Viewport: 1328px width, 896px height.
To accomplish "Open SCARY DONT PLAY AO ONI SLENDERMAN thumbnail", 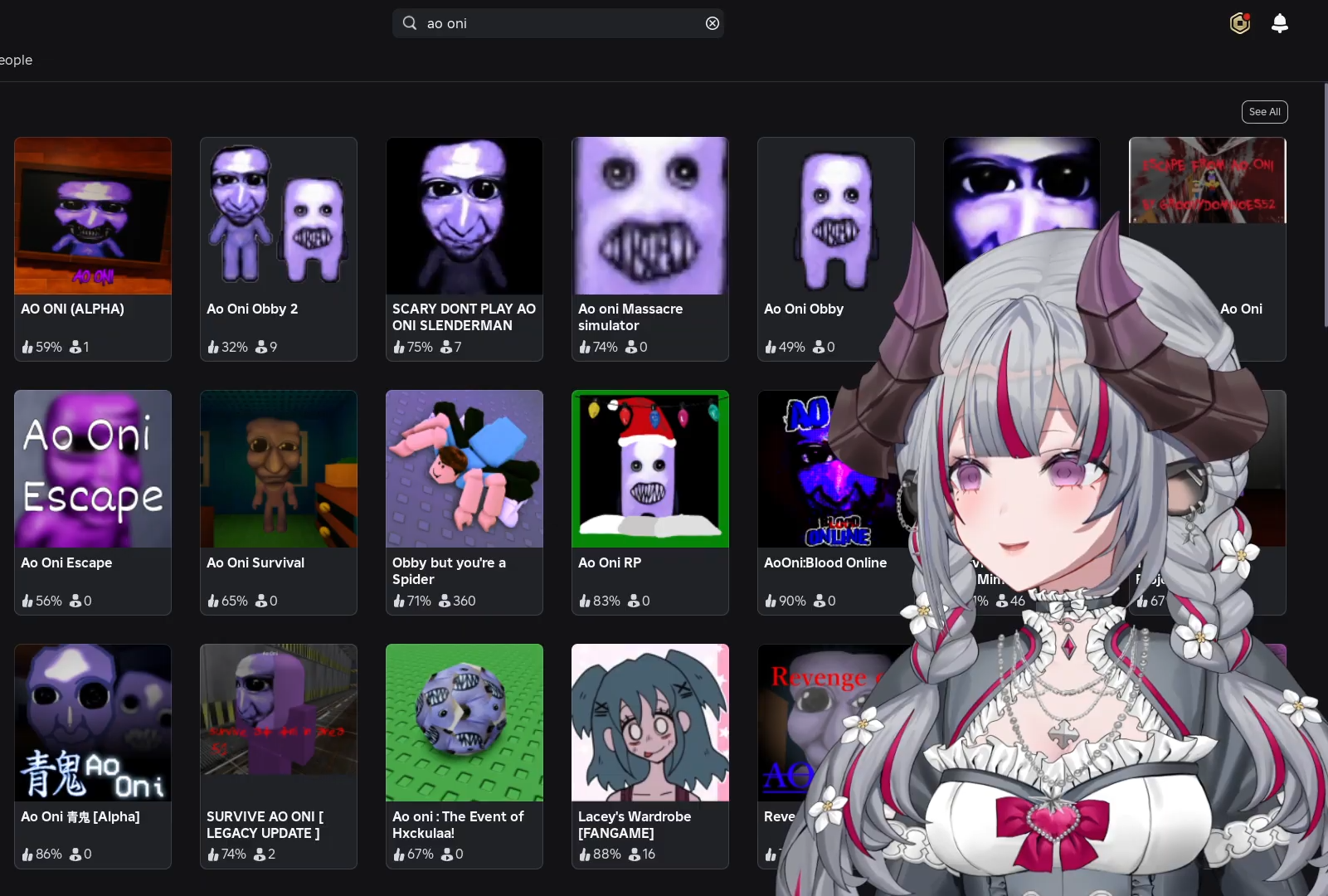I will (x=465, y=216).
